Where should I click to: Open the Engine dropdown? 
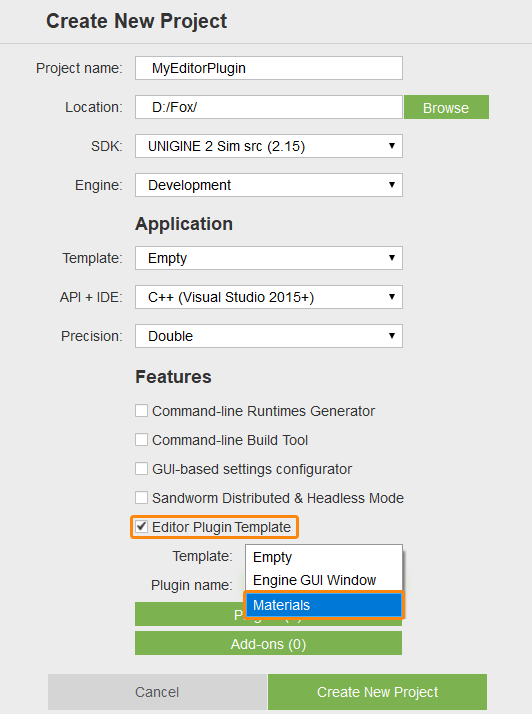[x=269, y=185]
